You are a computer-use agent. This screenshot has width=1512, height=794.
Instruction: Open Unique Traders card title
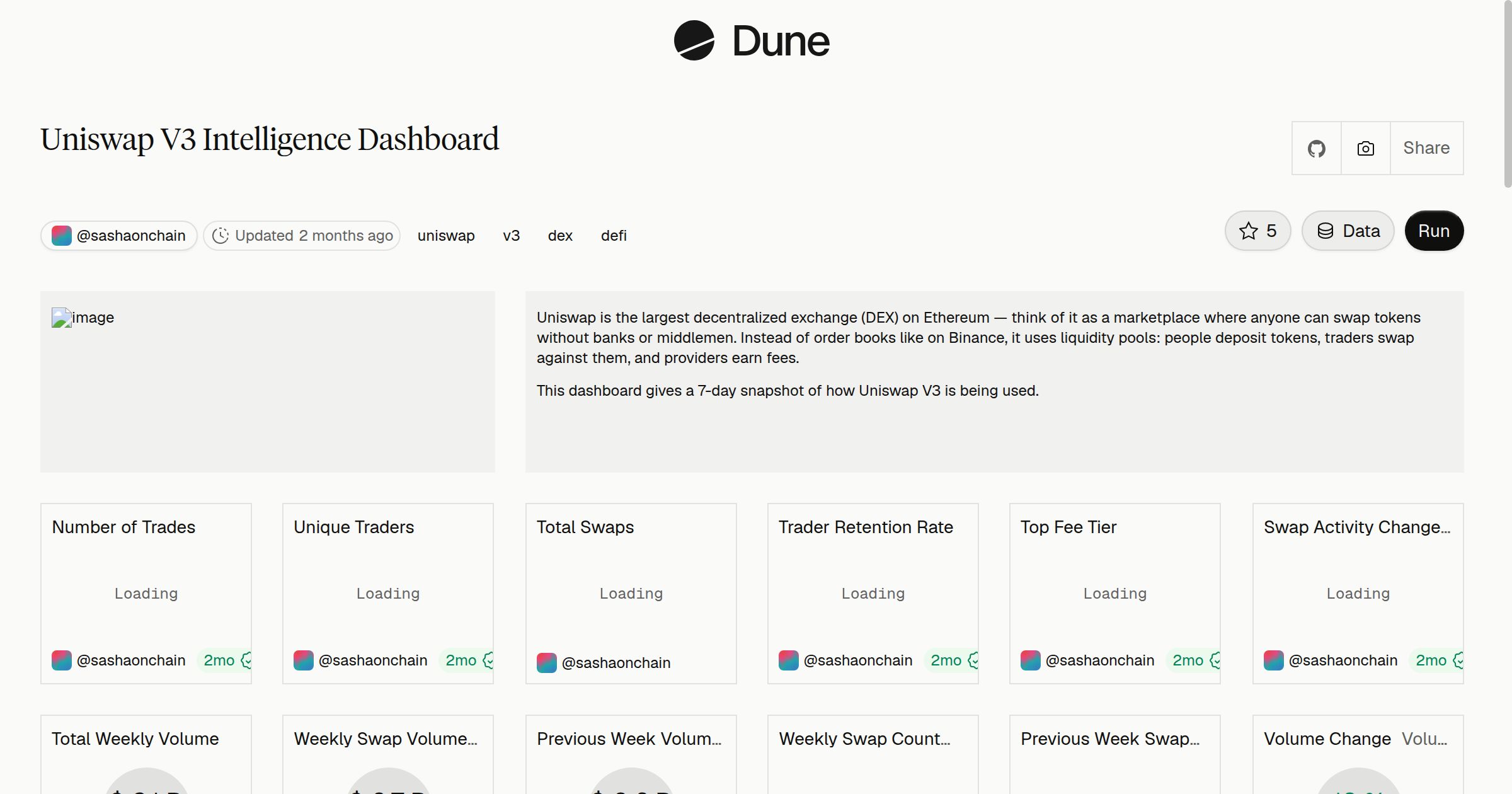coord(353,527)
